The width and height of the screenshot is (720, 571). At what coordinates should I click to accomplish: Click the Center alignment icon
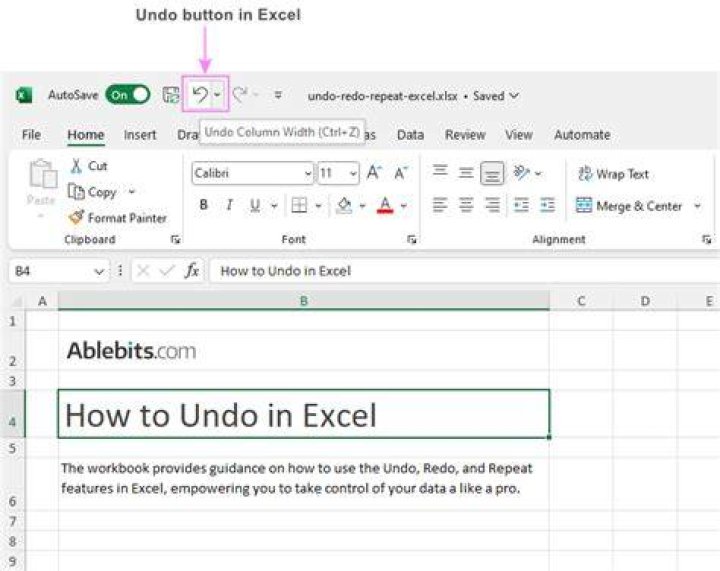466,205
